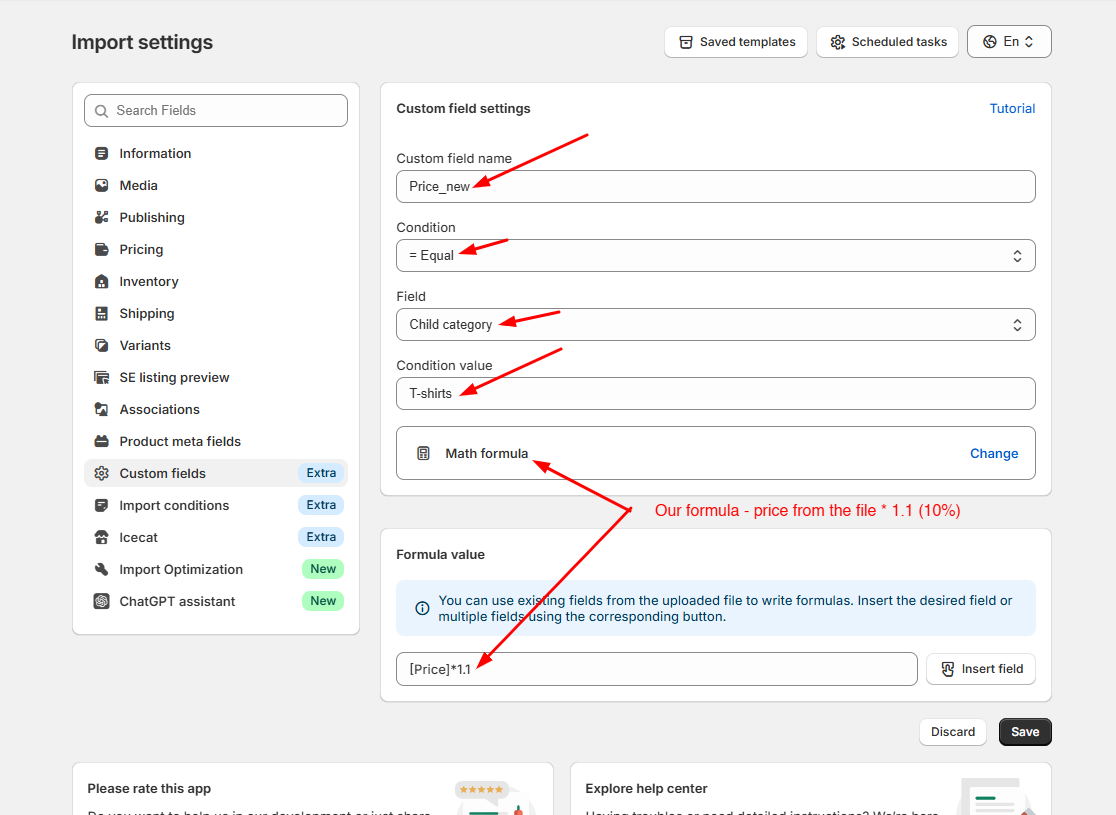This screenshot has width=1116, height=815.
Task: Click the Media sidebar icon
Action: 102,186
